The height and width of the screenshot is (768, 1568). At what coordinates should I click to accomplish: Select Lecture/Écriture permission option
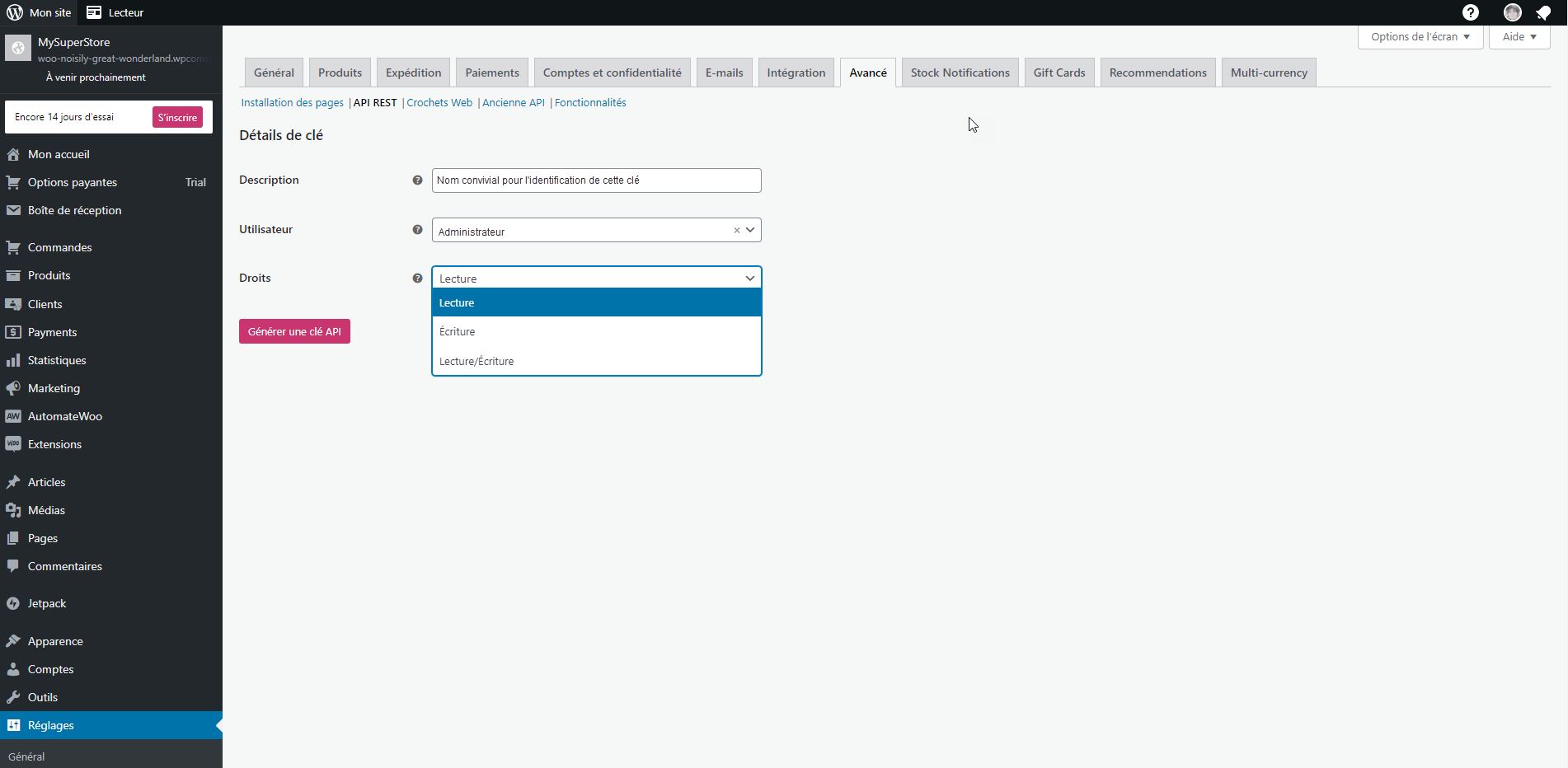[477, 362]
